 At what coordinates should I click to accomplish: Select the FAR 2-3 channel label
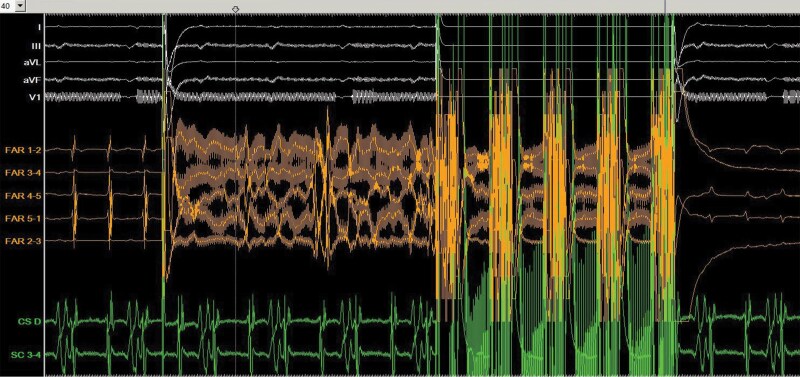coord(23,240)
